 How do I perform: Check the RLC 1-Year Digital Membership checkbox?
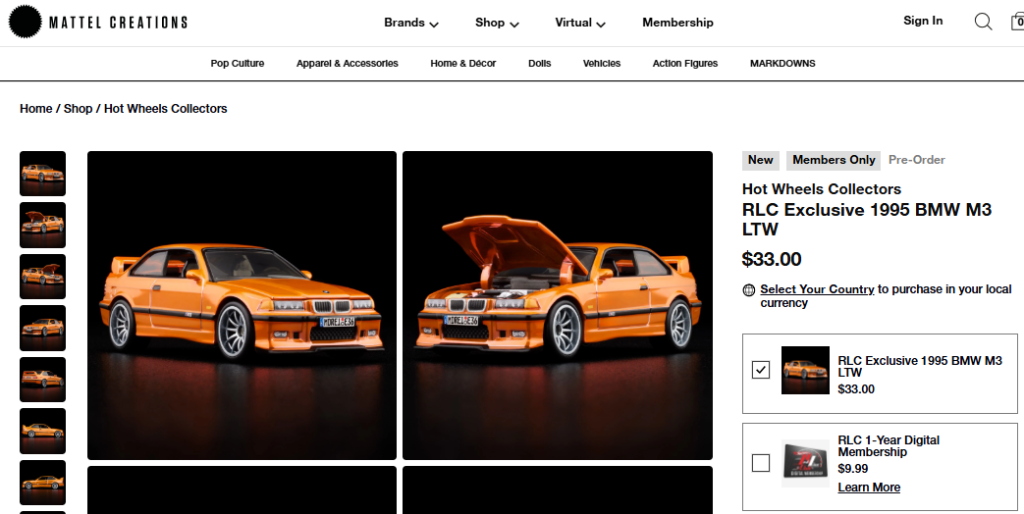pos(761,463)
